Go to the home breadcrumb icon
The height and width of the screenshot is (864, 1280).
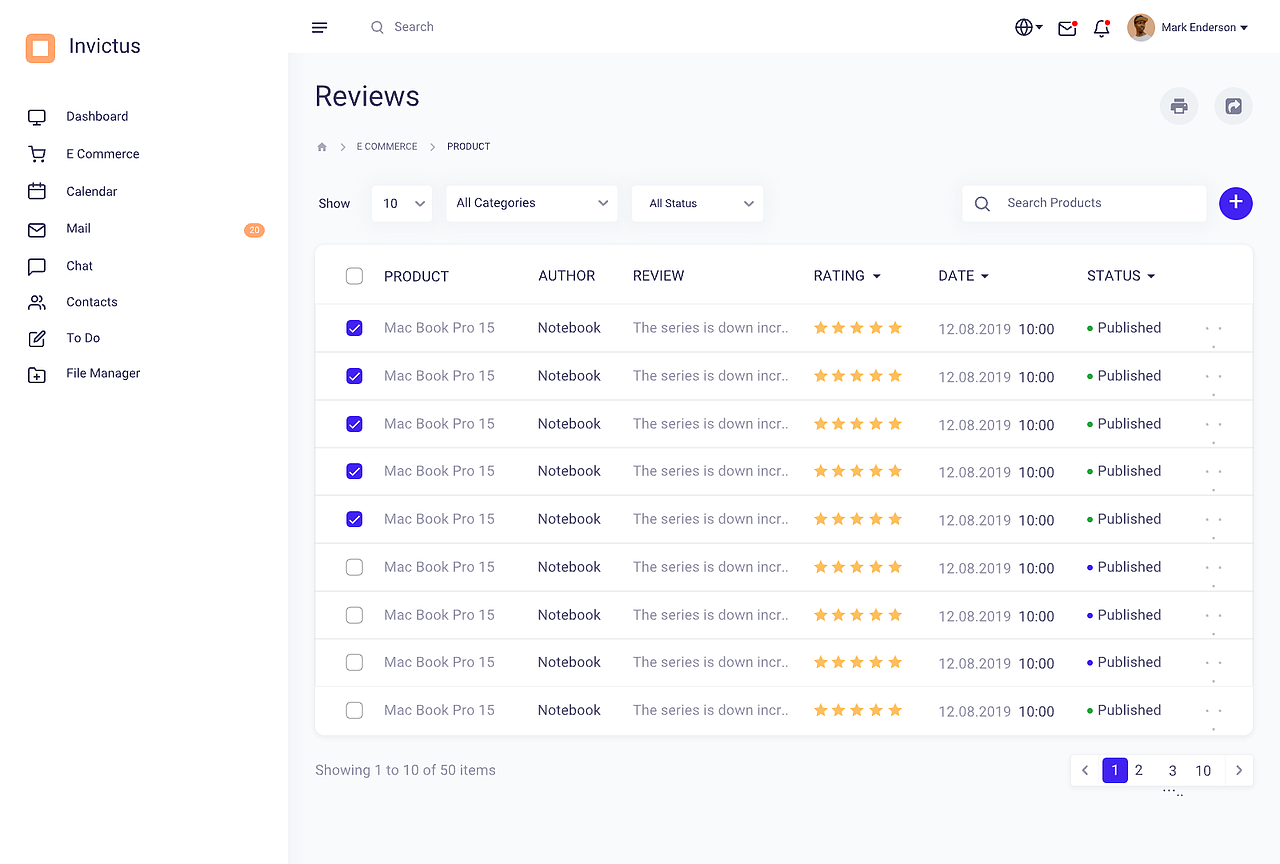point(322,147)
